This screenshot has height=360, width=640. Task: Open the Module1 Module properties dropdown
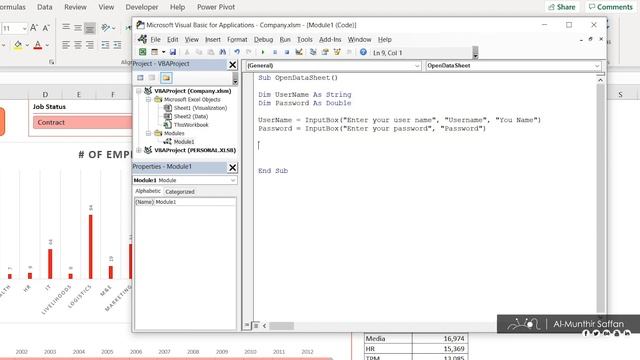[233, 180]
